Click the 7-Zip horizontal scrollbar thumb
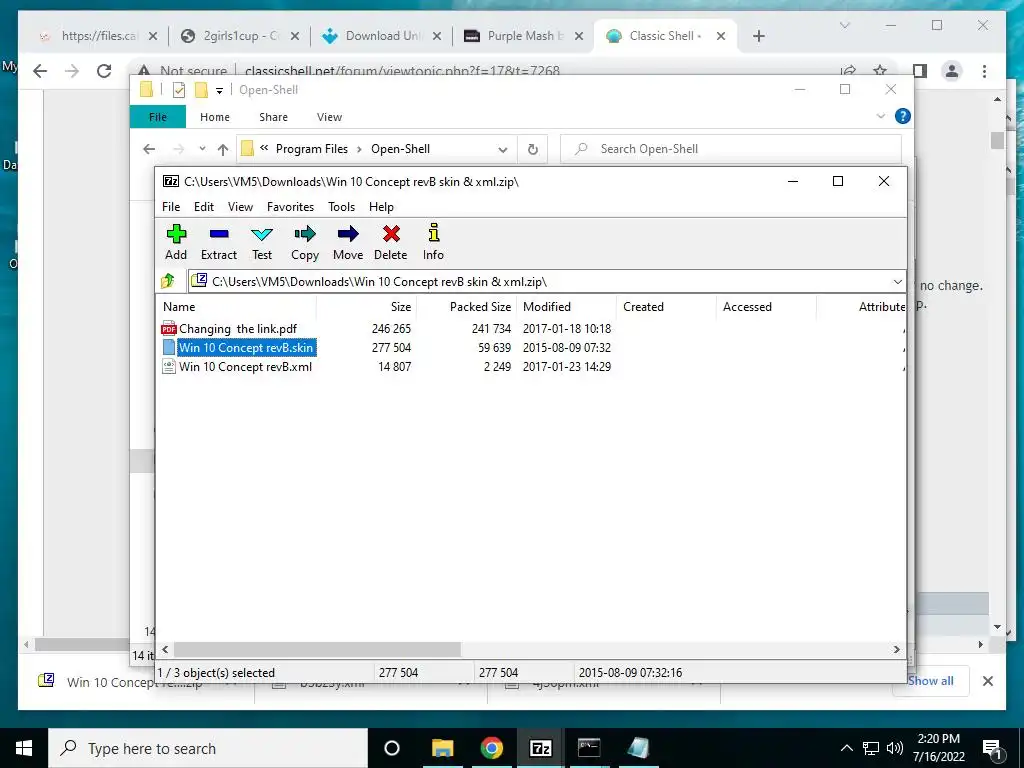This screenshot has height=768, width=1024. point(317,649)
